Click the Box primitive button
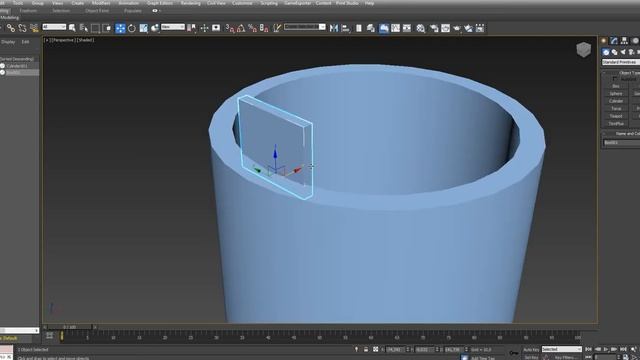The image size is (640, 360). [x=616, y=86]
